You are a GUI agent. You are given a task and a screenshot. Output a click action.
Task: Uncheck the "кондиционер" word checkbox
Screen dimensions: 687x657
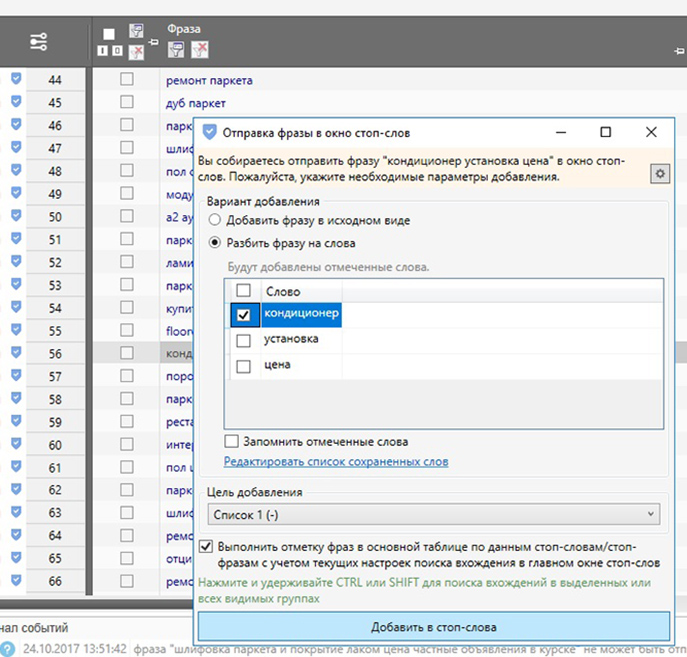(x=243, y=315)
